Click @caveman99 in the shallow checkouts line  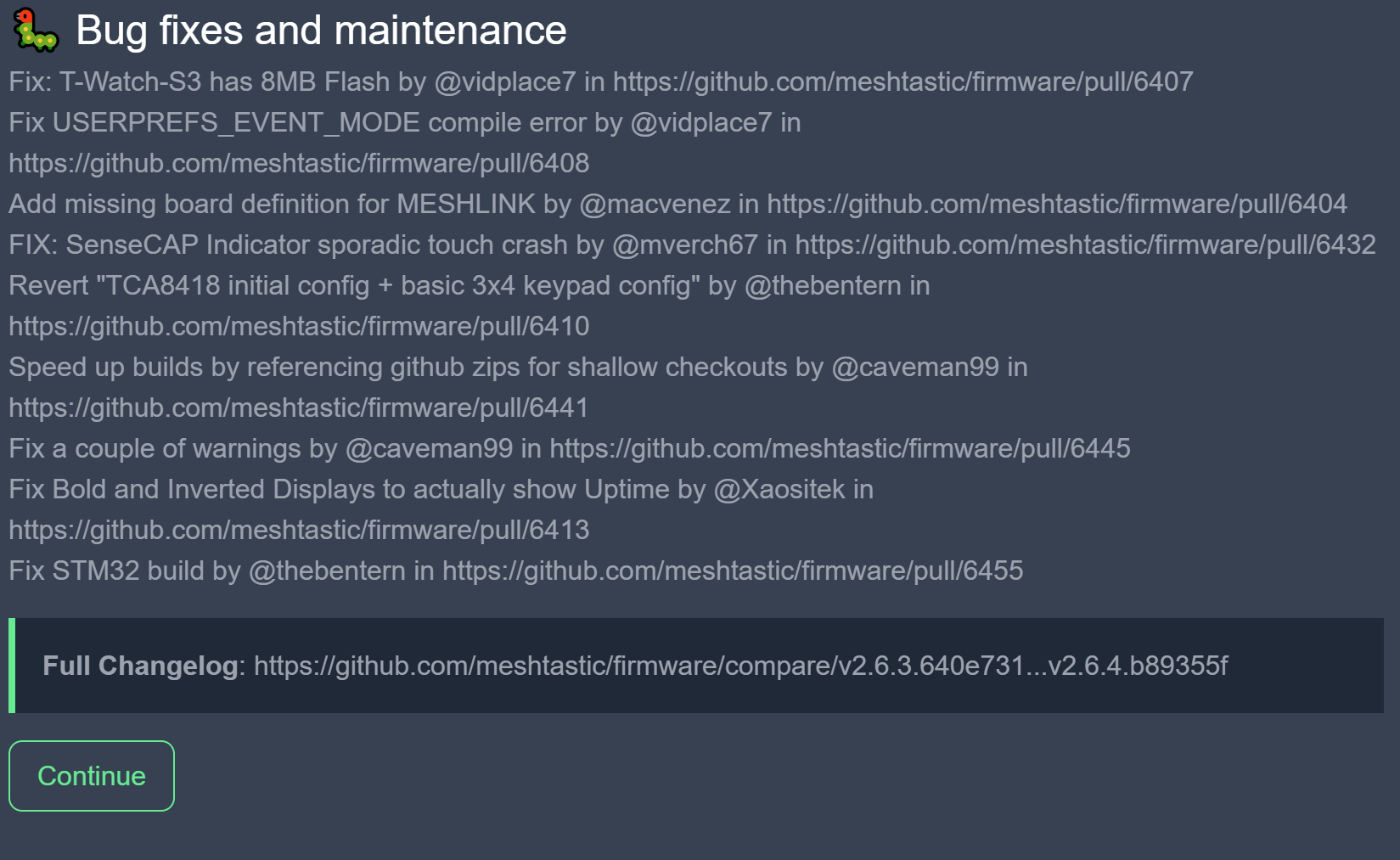tap(915, 367)
